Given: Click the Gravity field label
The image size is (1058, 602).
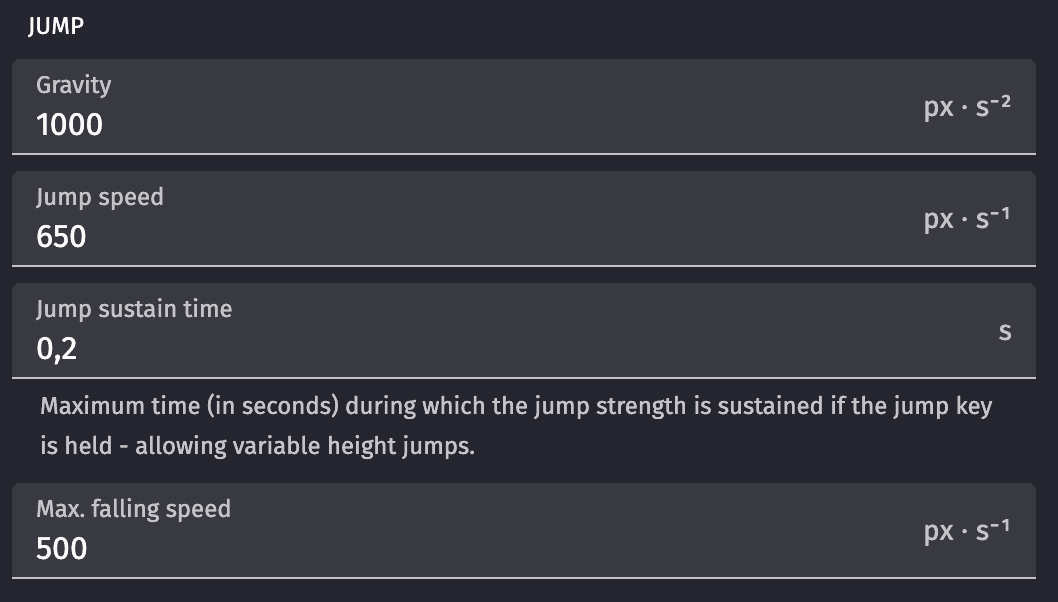Looking at the screenshot, I should 74,85.
